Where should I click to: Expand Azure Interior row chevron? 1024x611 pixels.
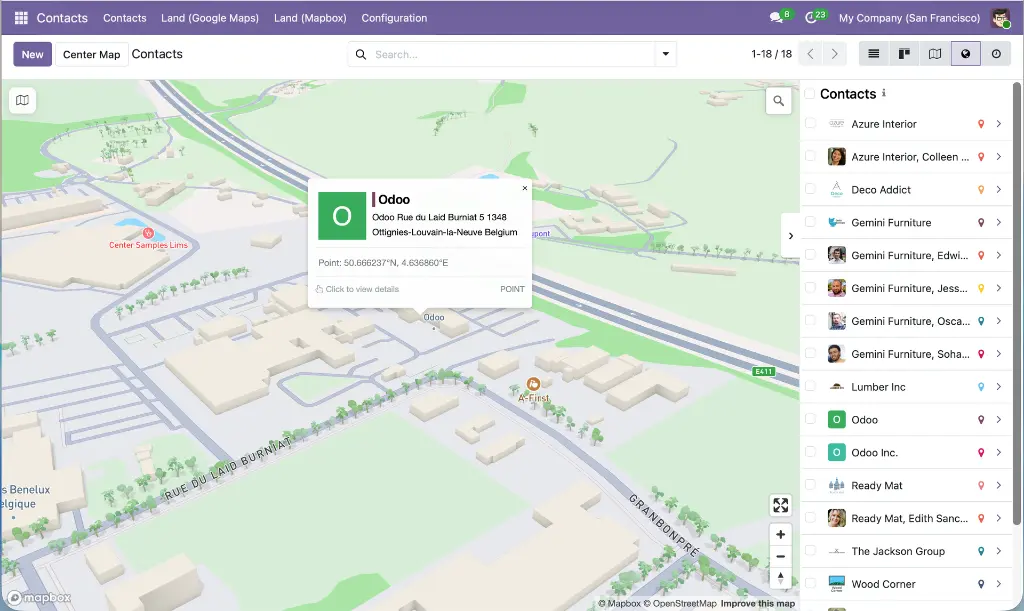(999, 124)
